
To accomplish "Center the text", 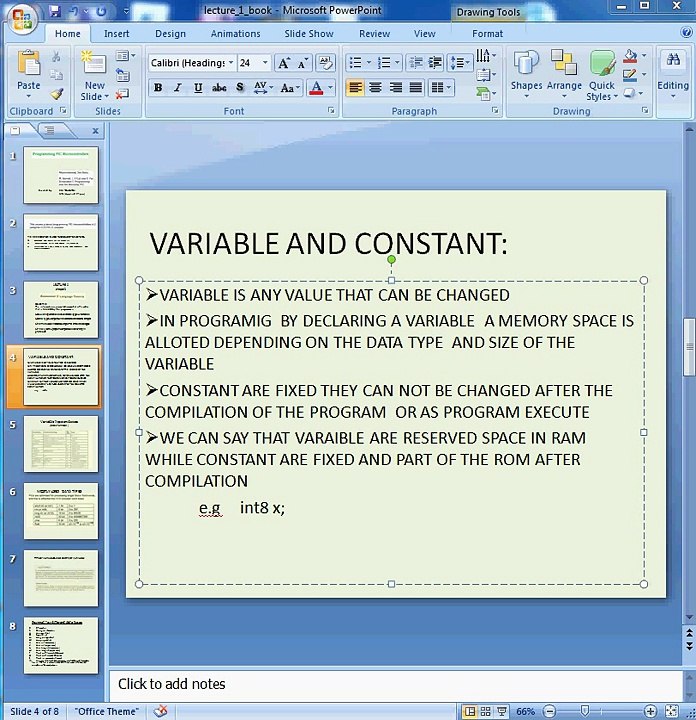I will [376, 87].
